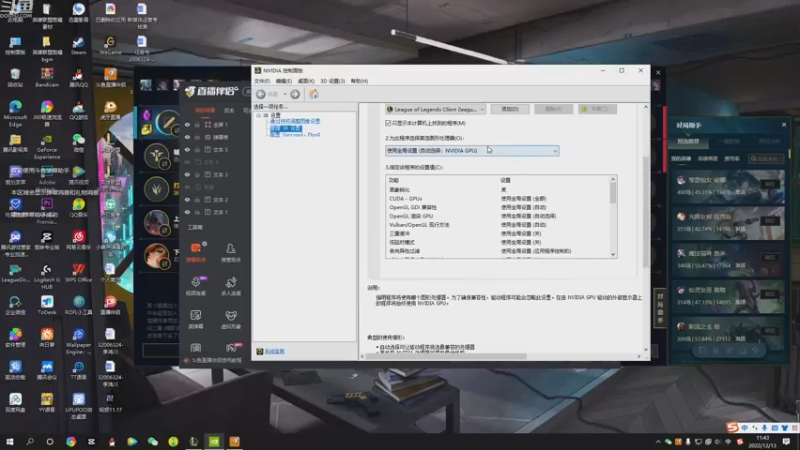Select 配置 Surround、PhysX task link
The width and height of the screenshot is (800, 450).
click(295, 135)
